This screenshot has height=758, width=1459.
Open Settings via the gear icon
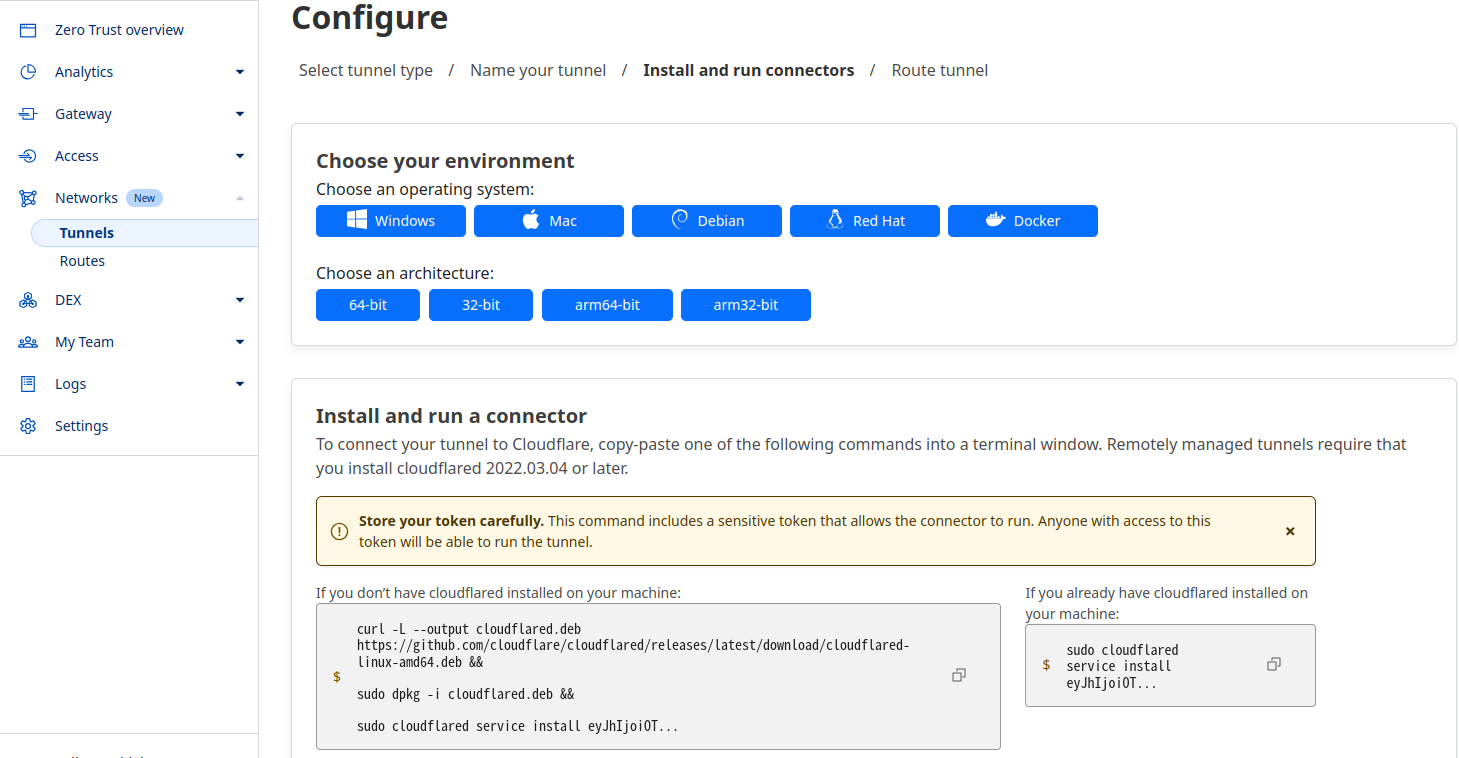click(x=28, y=426)
